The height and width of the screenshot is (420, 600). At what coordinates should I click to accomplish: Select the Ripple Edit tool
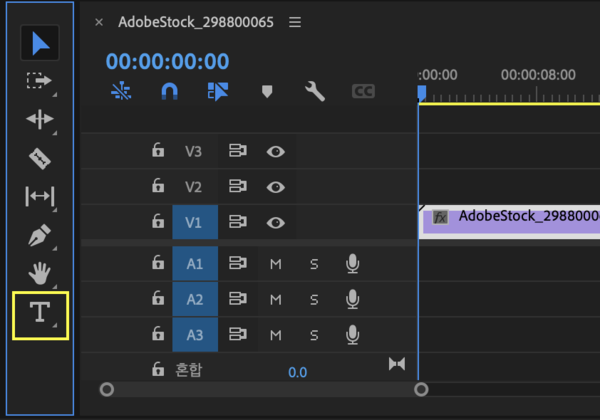tap(40, 119)
